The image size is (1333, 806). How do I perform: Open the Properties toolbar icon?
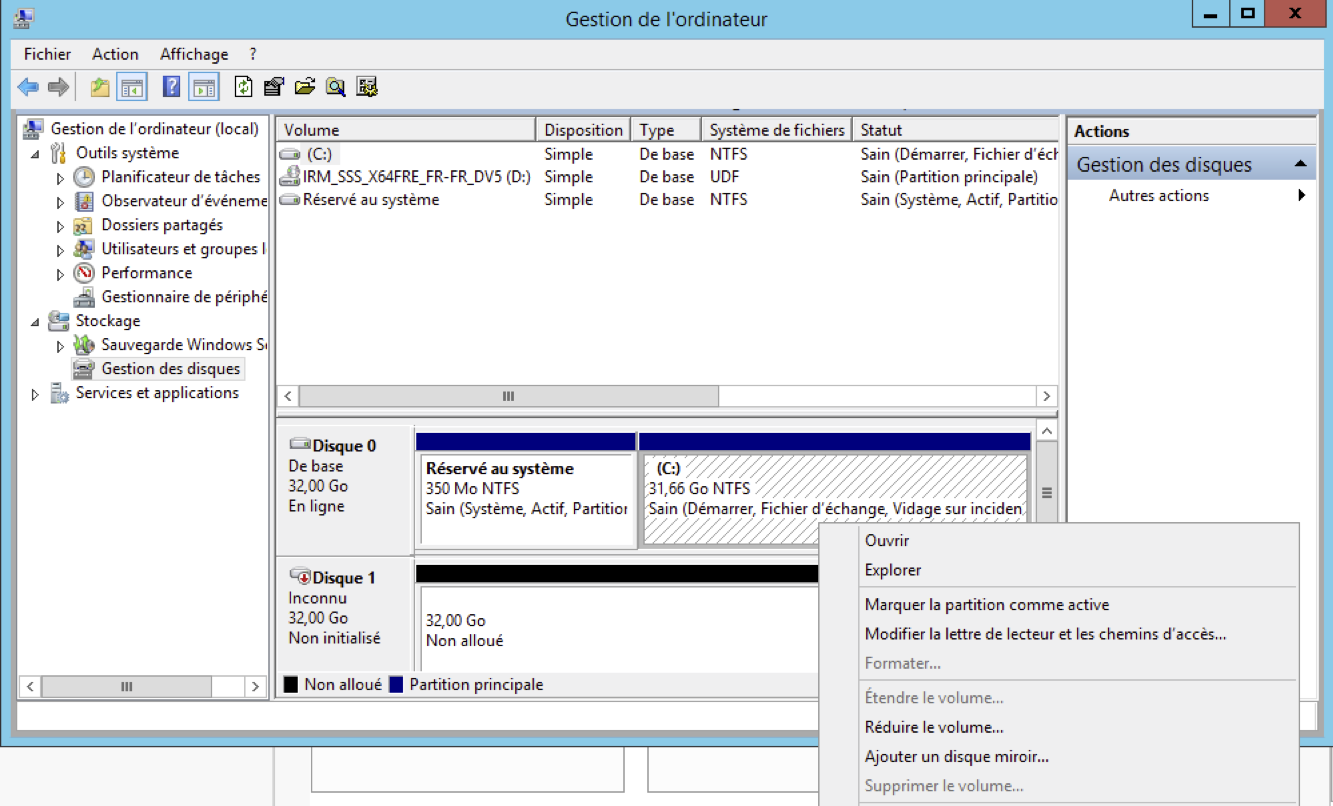[274, 87]
